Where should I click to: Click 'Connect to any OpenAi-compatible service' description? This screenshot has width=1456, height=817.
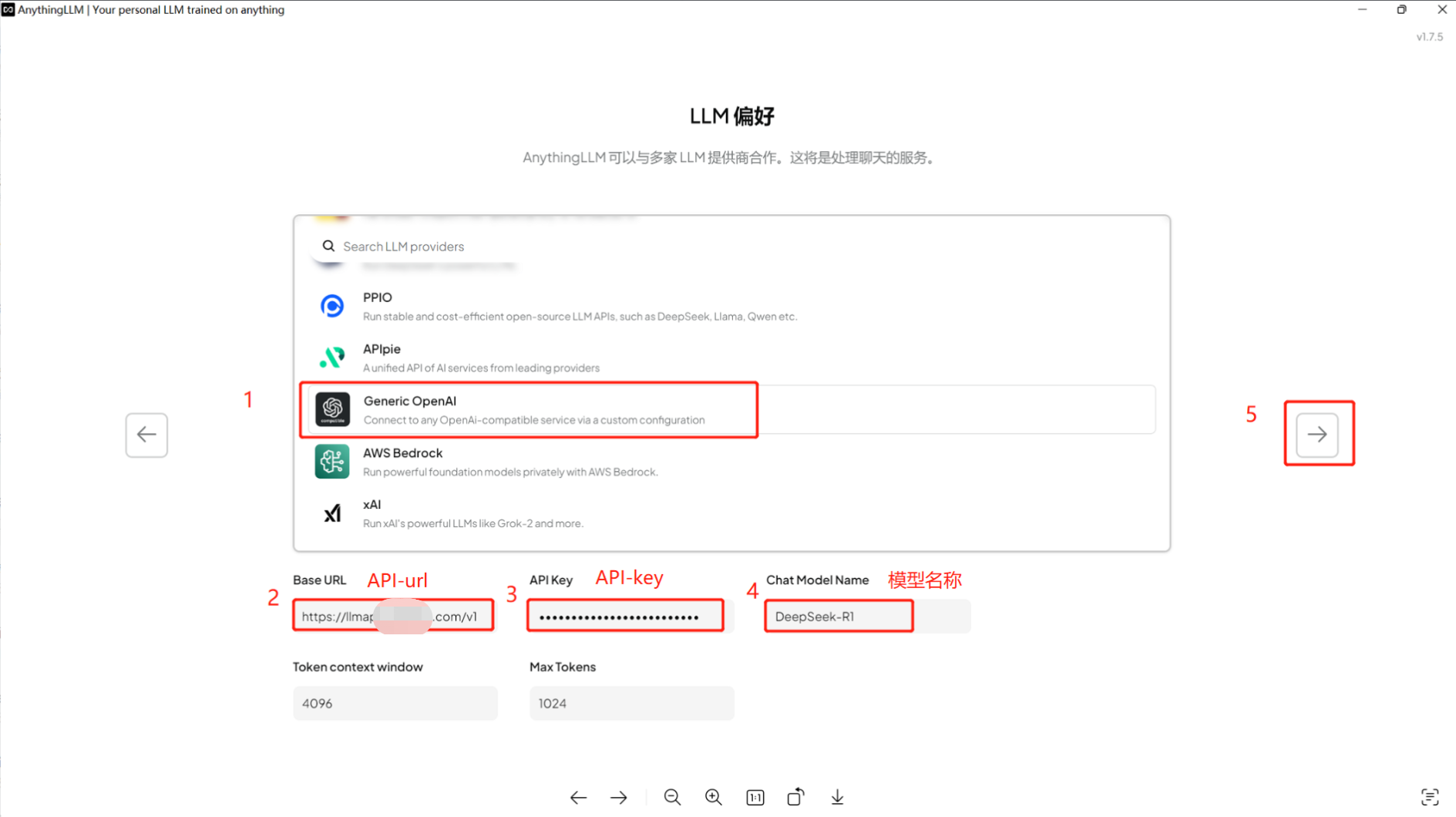534,420
